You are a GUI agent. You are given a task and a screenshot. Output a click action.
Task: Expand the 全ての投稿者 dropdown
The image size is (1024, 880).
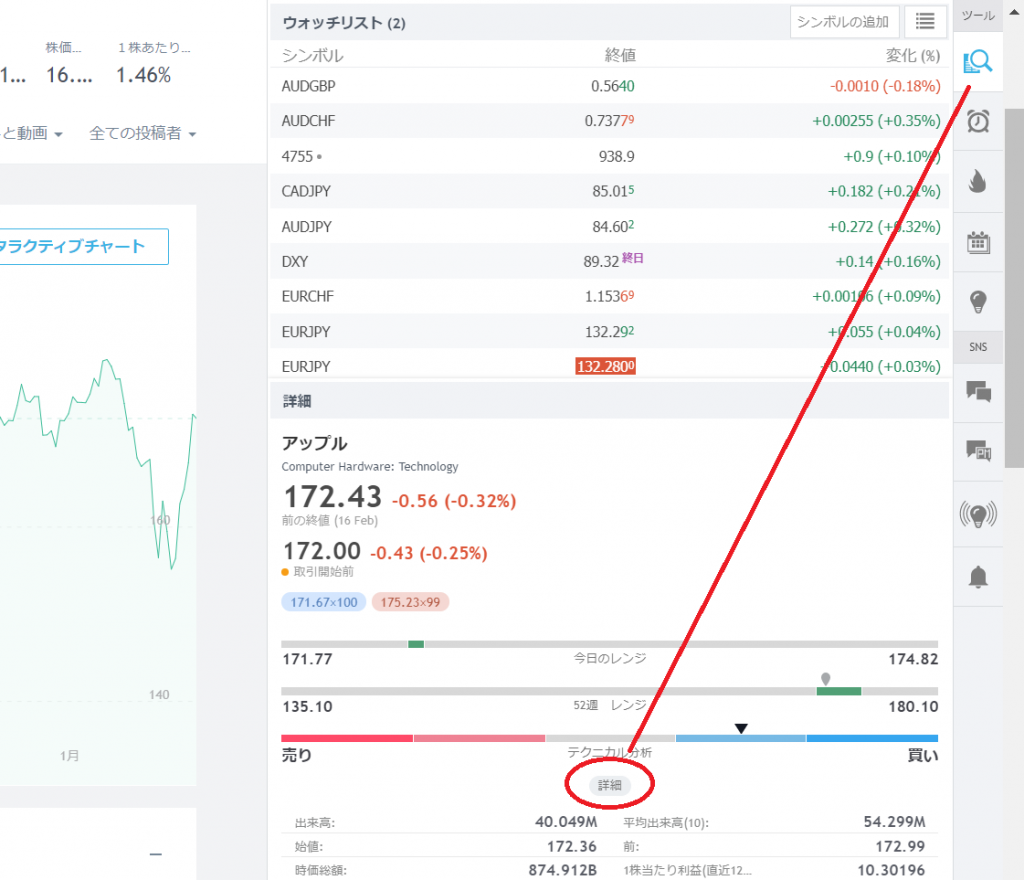point(142,134)
